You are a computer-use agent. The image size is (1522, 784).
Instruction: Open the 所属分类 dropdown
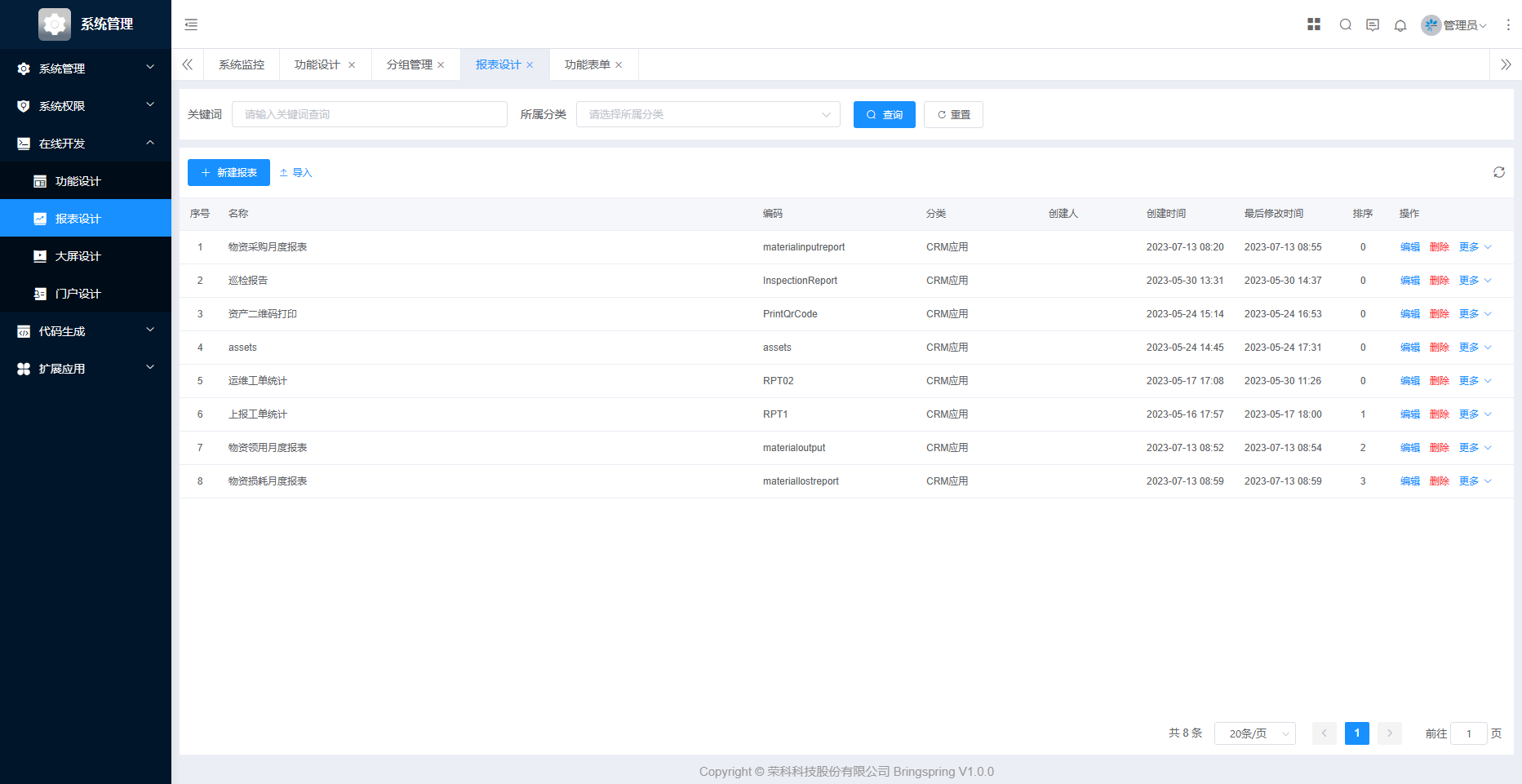[x=708, y=114]
